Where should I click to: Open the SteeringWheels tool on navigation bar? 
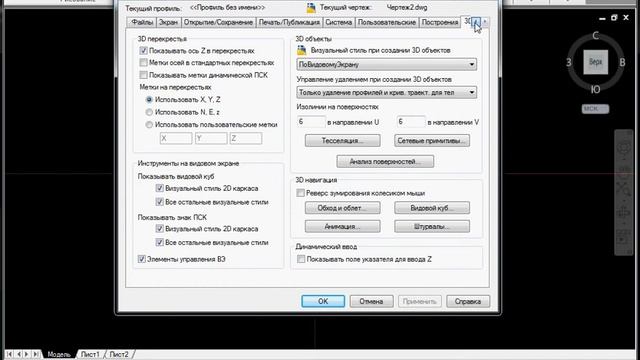coord(624,147)
